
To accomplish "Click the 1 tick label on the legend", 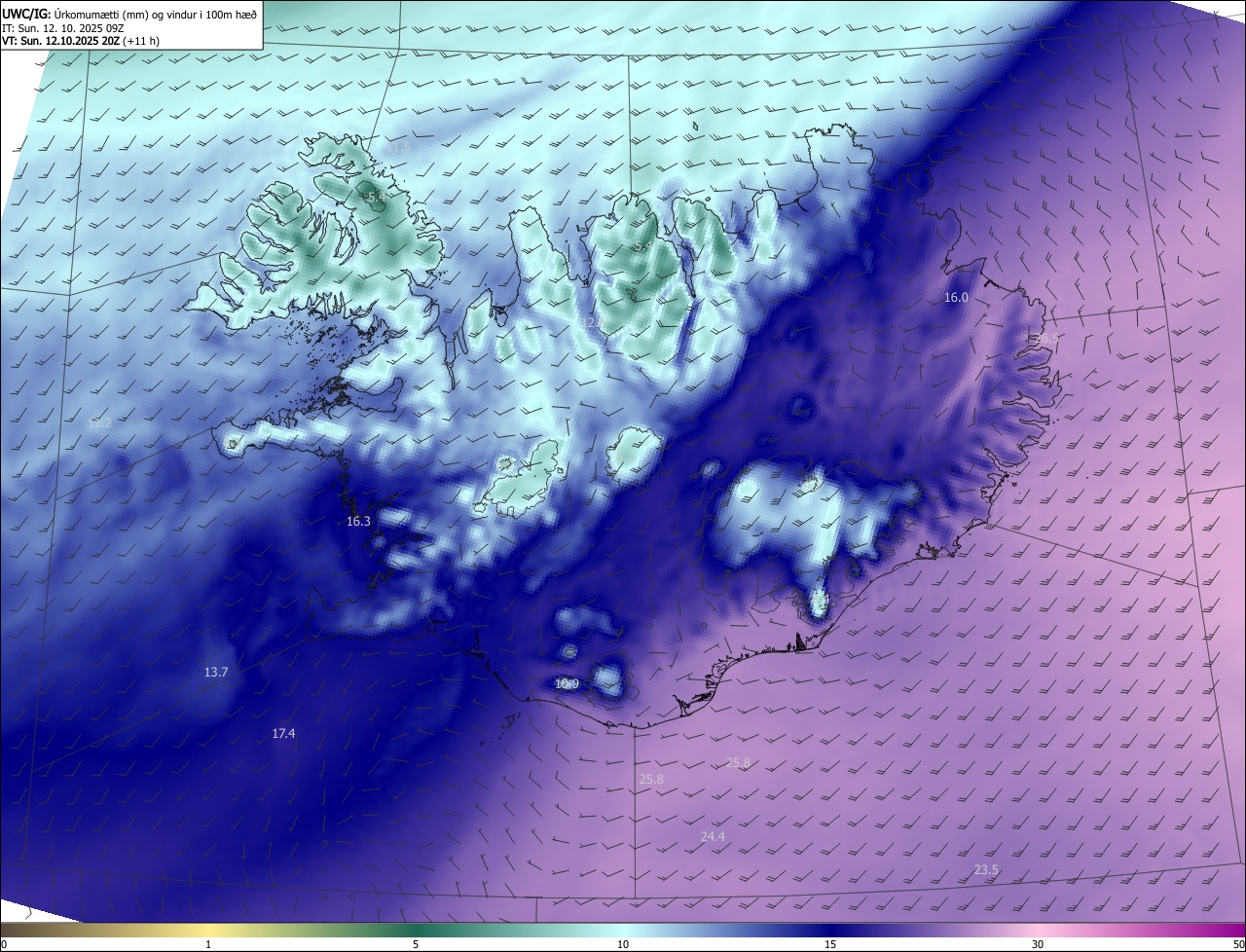I will pos(208,944).
